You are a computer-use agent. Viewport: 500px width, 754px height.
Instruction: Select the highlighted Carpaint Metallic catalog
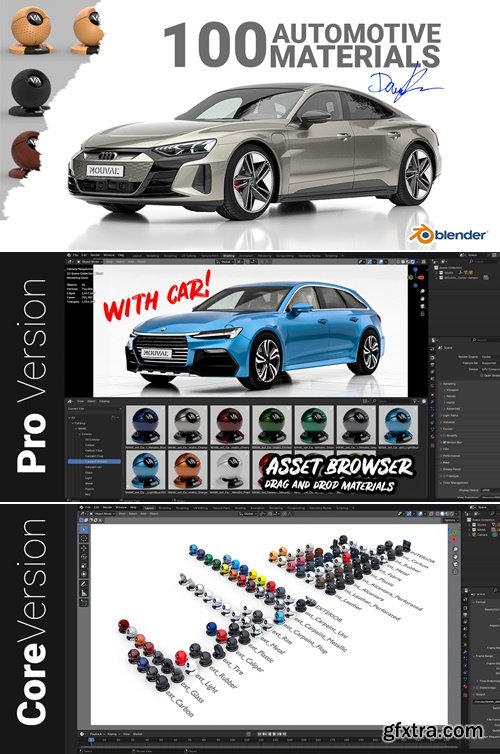[x=95, y=462]
